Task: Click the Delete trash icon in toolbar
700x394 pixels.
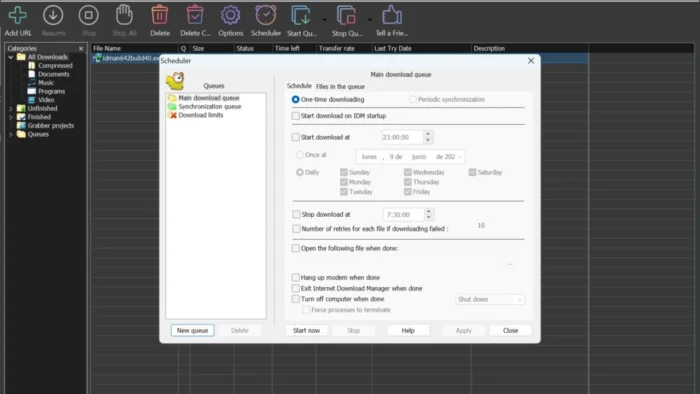Action: click(x=159, y=15)
